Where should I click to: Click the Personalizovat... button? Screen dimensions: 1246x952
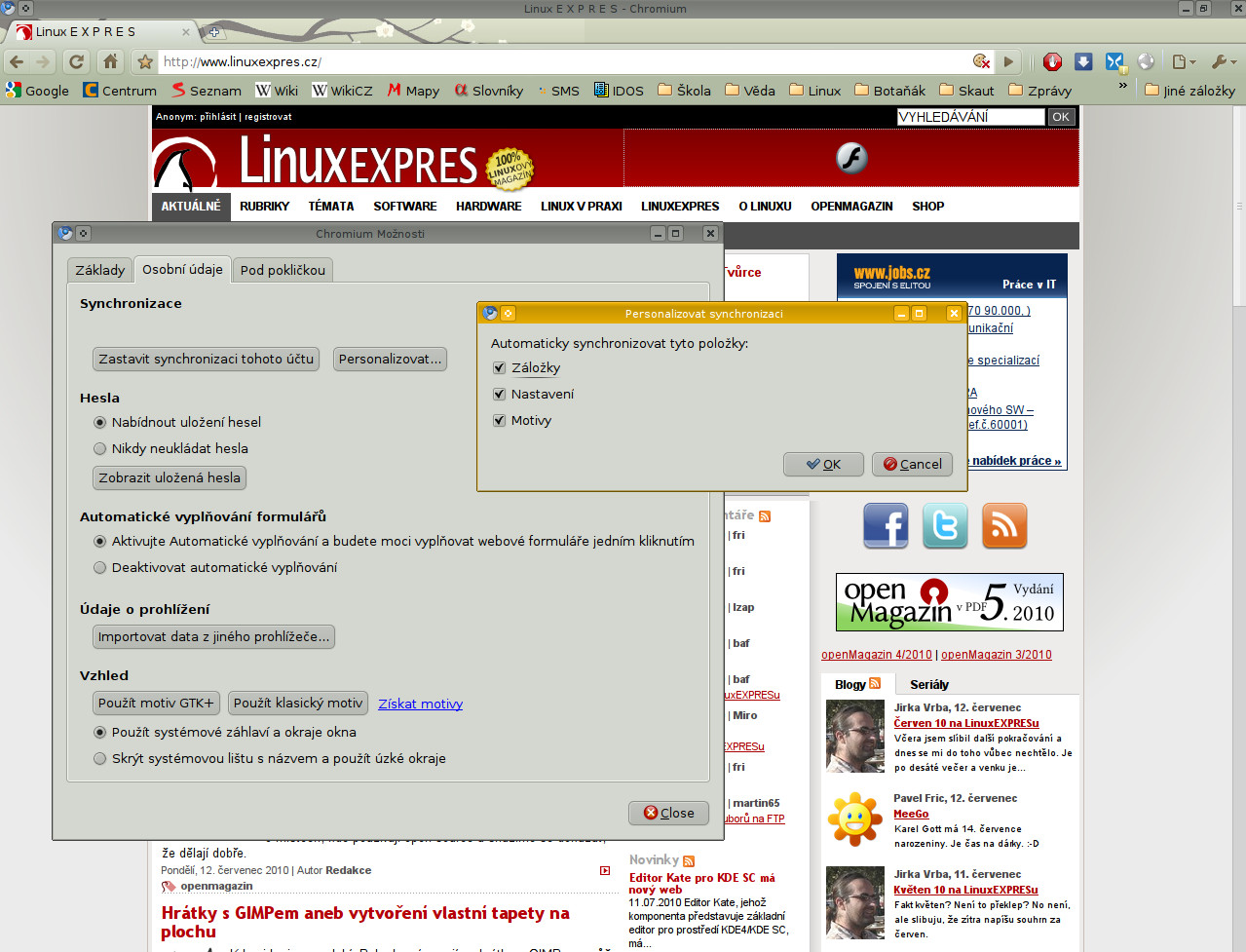pos(390,359)
